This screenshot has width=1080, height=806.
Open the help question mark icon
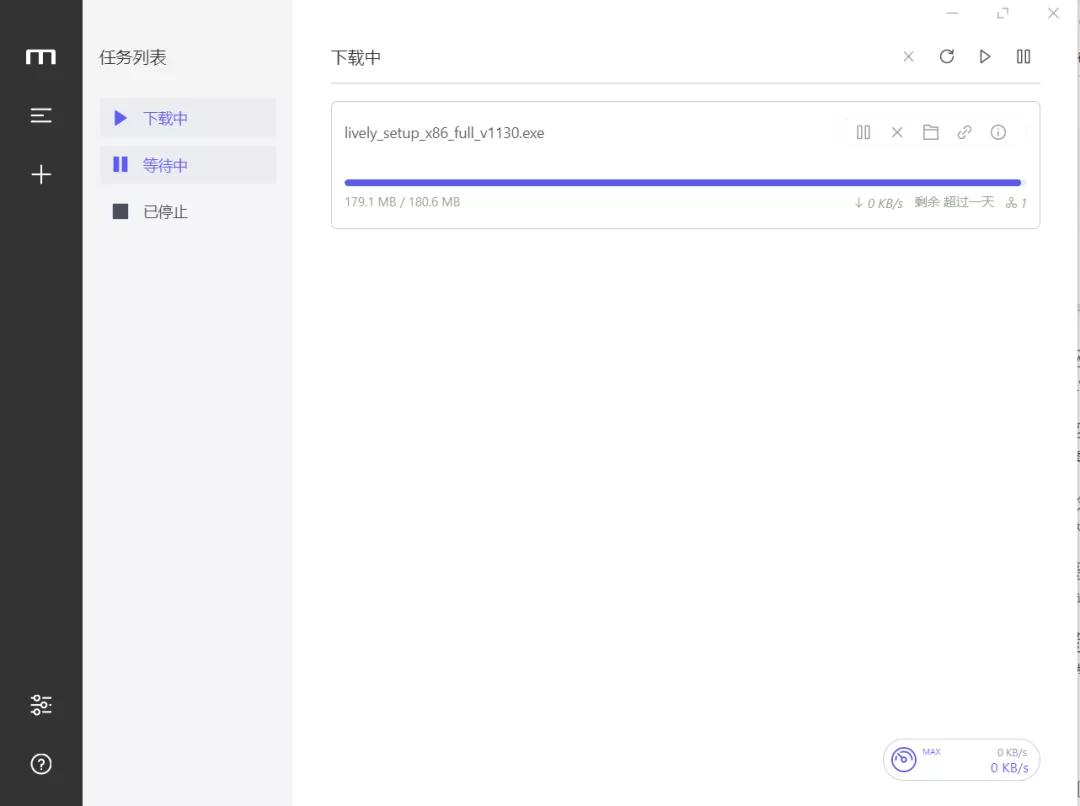coord(41,764)
